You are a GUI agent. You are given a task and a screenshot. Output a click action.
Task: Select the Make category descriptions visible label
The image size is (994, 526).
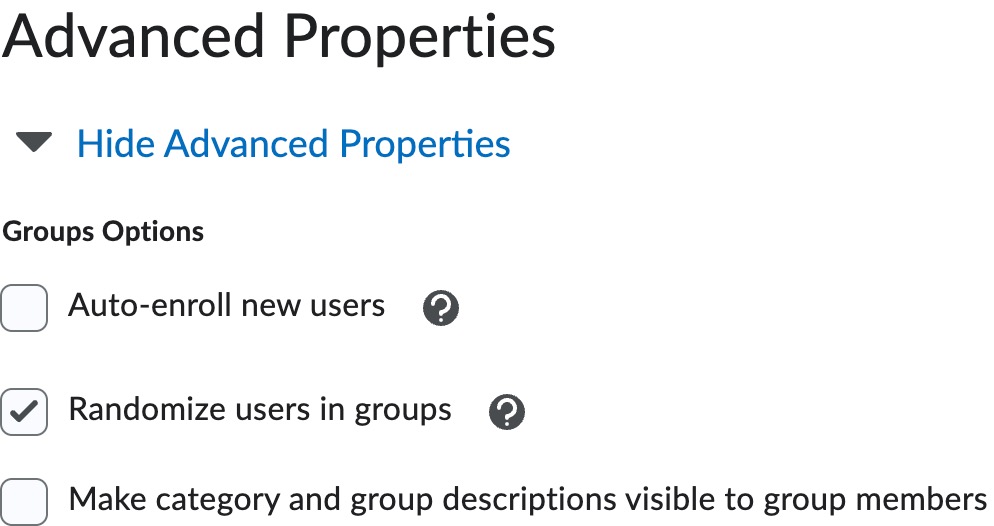pos(527,498)
